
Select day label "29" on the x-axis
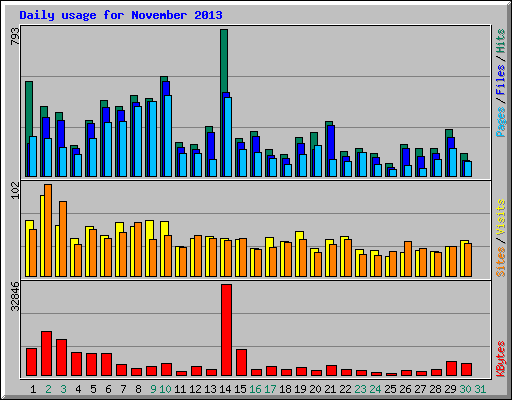tap(450, 389)
